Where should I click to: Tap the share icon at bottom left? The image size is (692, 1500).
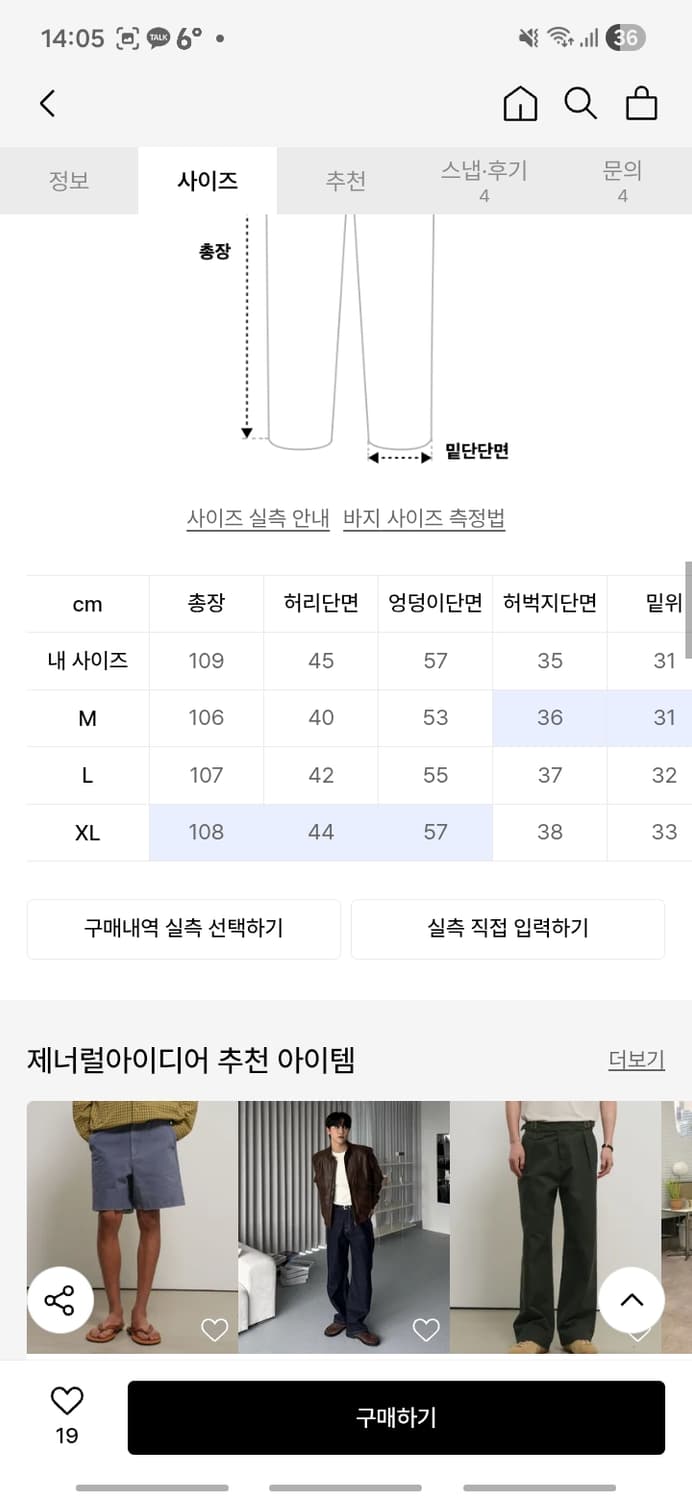(x=61, y=1299)
